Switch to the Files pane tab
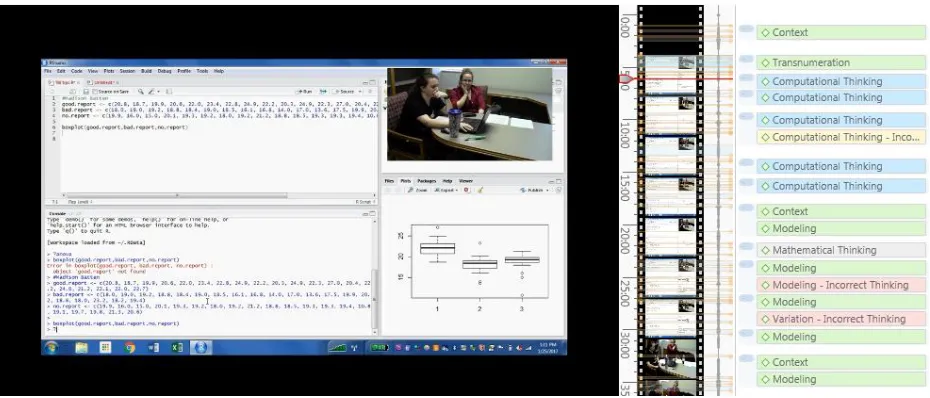This screenshot has height=398, width=930. click(389, 181)
